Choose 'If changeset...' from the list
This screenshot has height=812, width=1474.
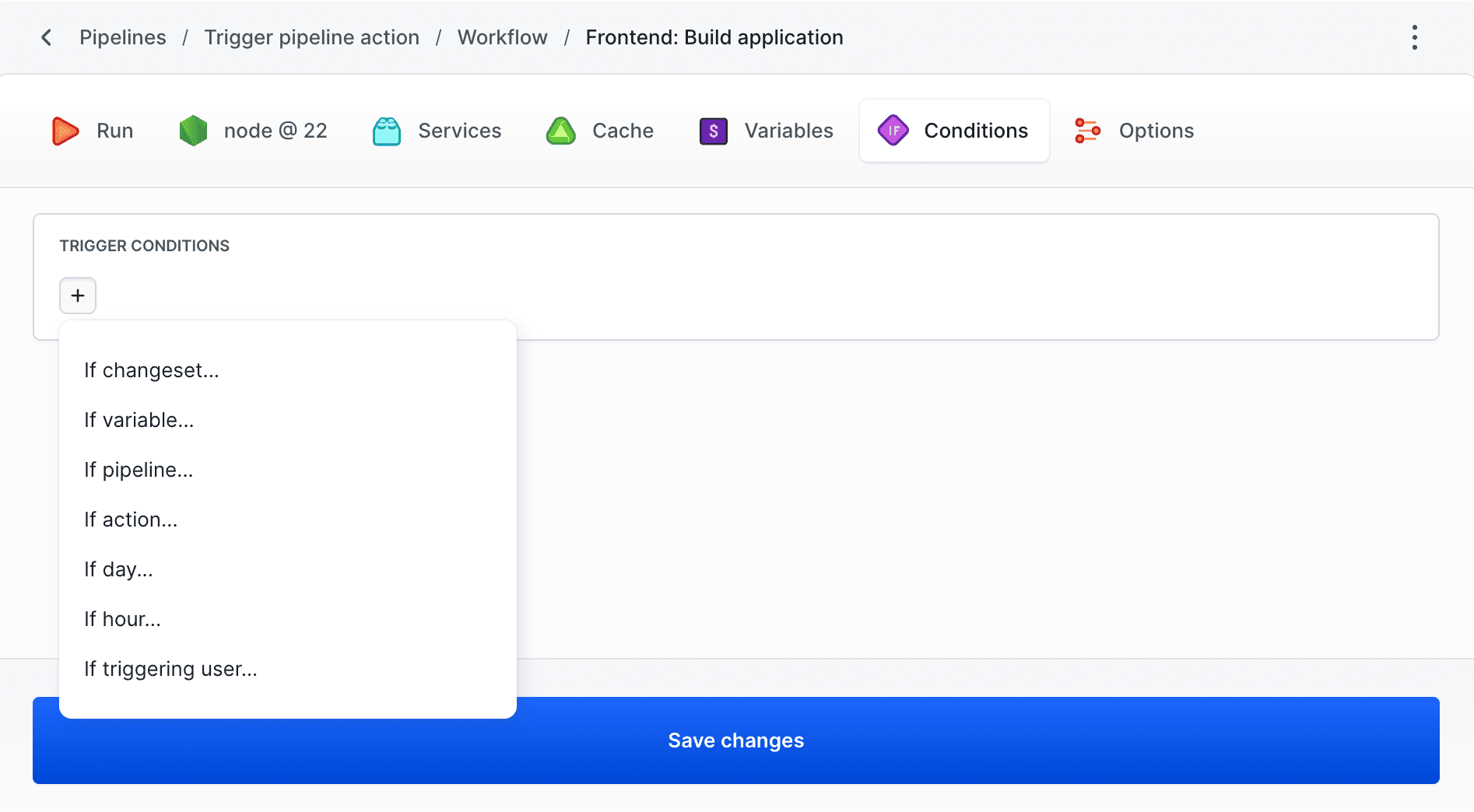coord(152,370)
